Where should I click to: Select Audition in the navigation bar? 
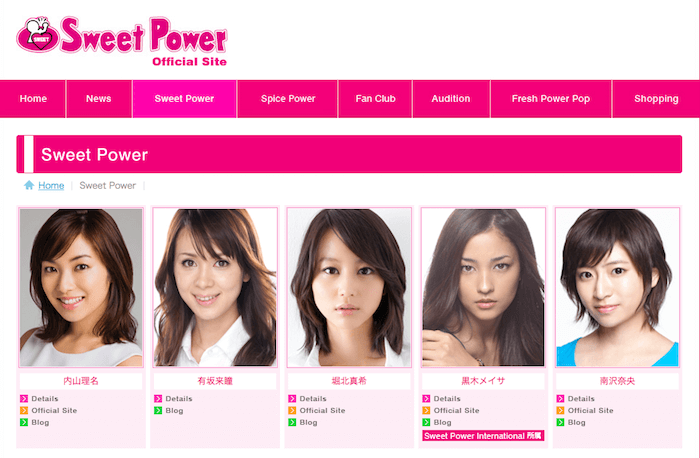point(451,99)
